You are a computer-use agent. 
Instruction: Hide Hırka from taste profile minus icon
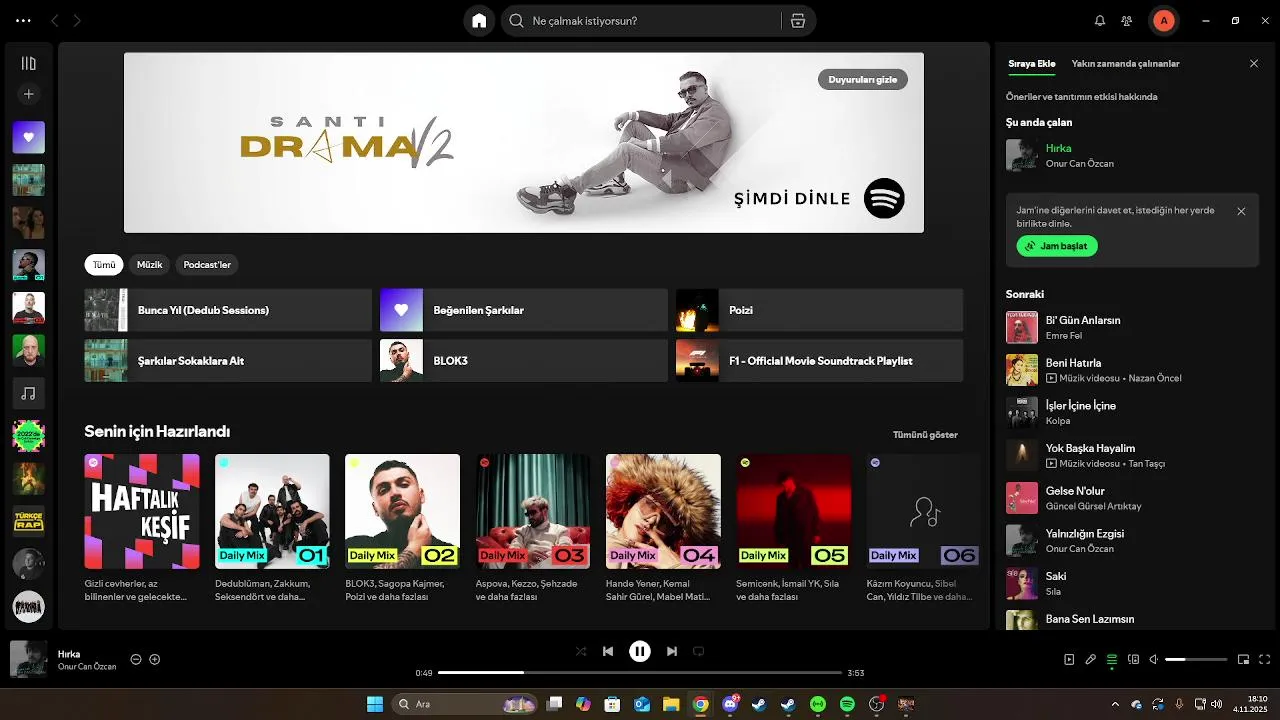(136, 659)
